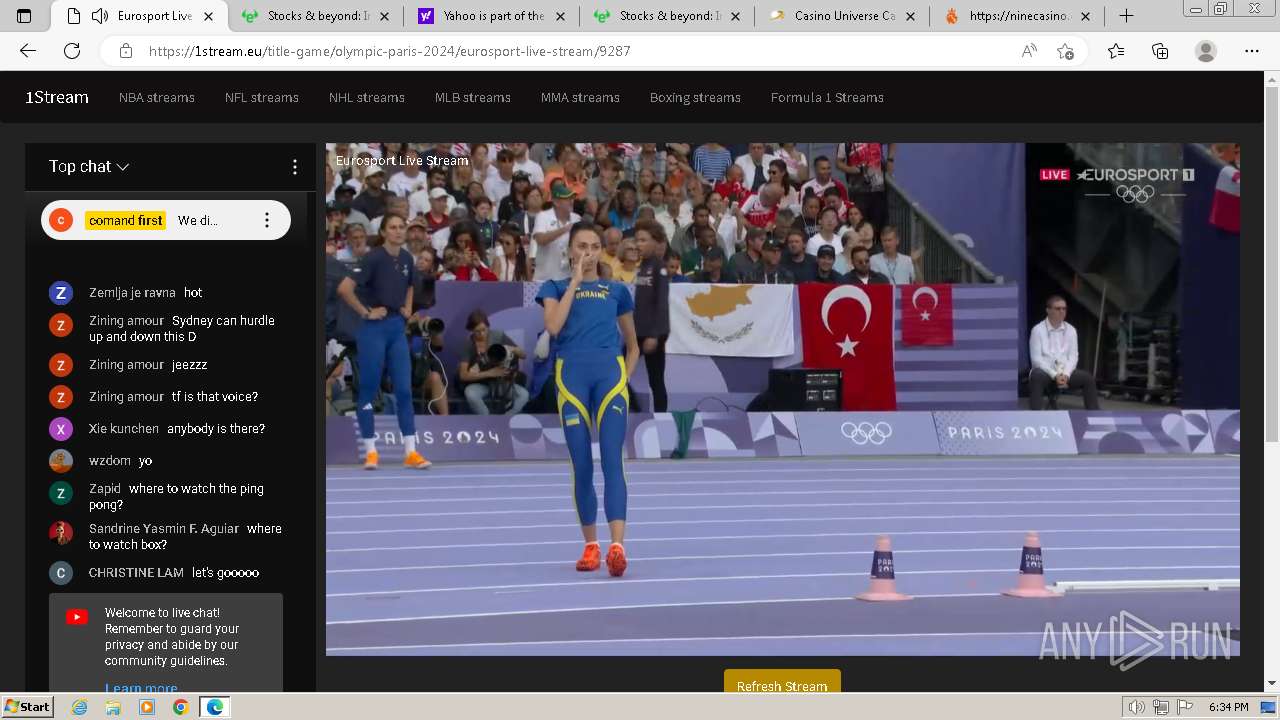Image resolution: width=1280 pixels, height=720 pixels.
Task: Open NFL streams
Action: click(x=262, y=97)
